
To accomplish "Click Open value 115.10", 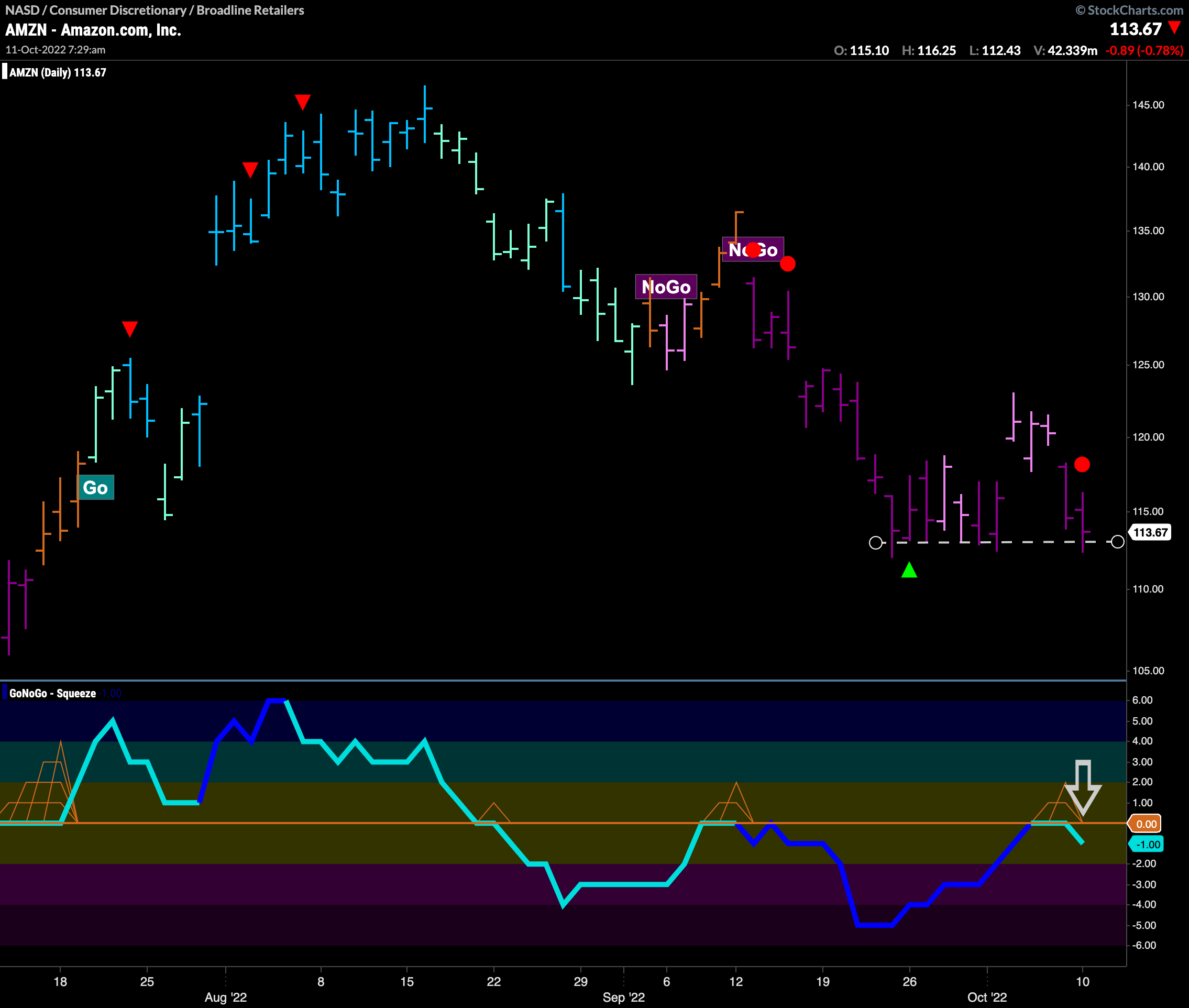I will (x=869, y=50).
